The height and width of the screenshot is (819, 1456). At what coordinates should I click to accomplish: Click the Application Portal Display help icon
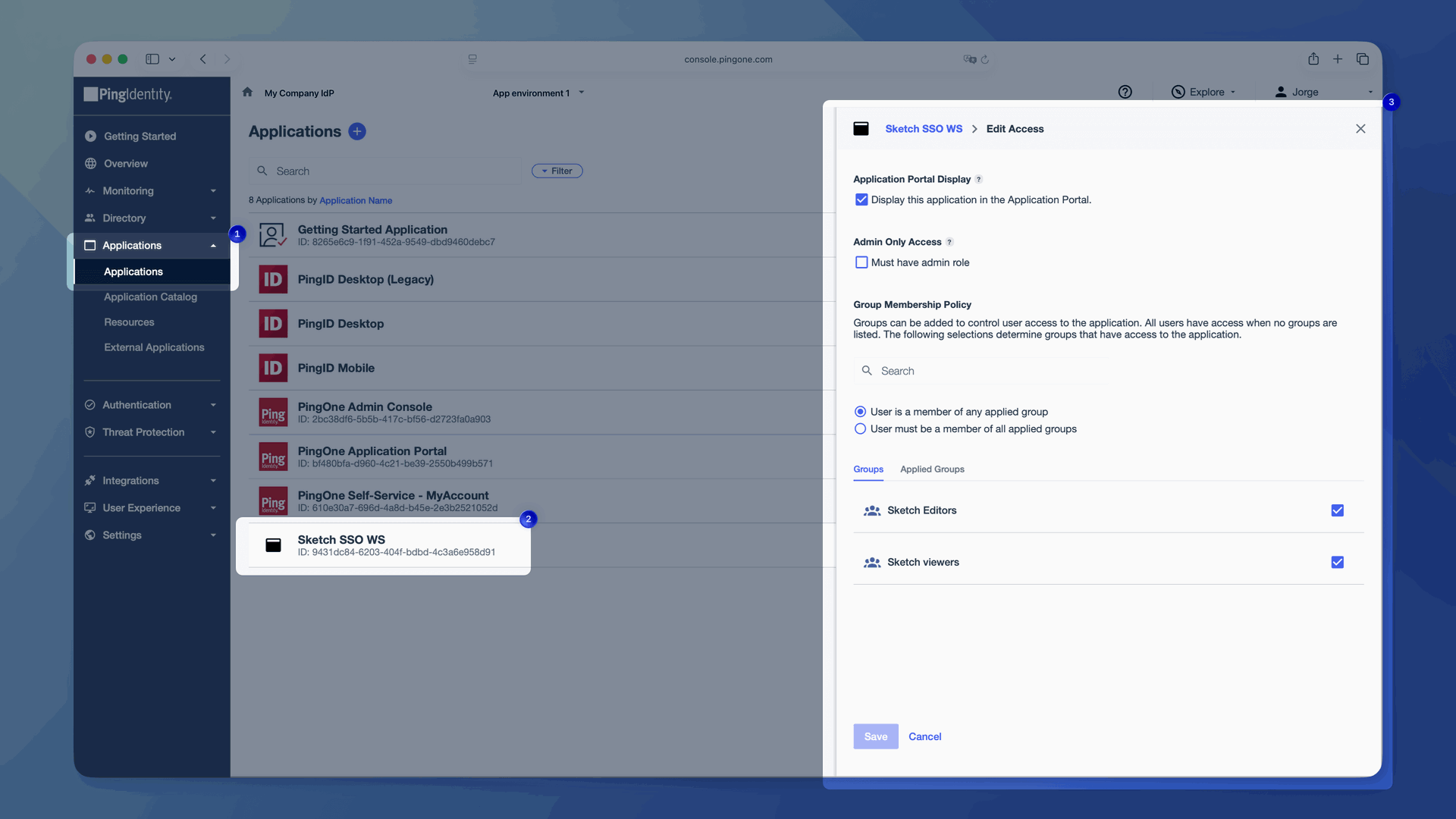coord(978,180)
